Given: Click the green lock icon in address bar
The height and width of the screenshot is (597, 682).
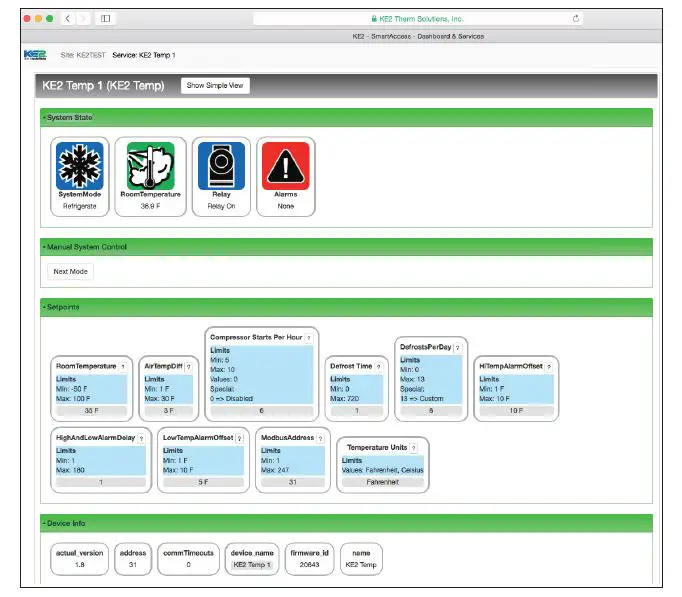Looking at the screenshot, I should click(x=374, y=19).
